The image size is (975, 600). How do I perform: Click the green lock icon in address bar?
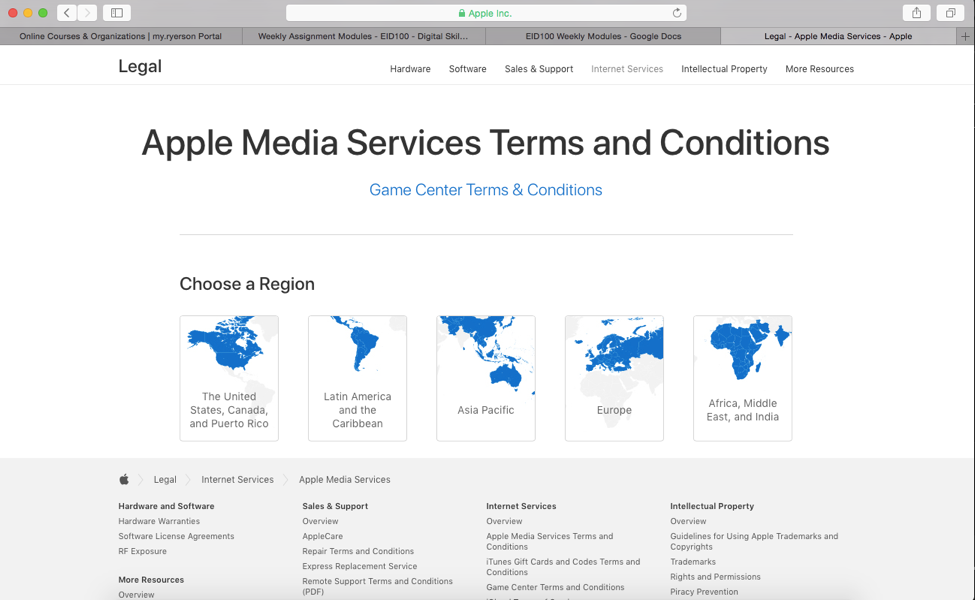pyautogui.click(x=461, y=13)
